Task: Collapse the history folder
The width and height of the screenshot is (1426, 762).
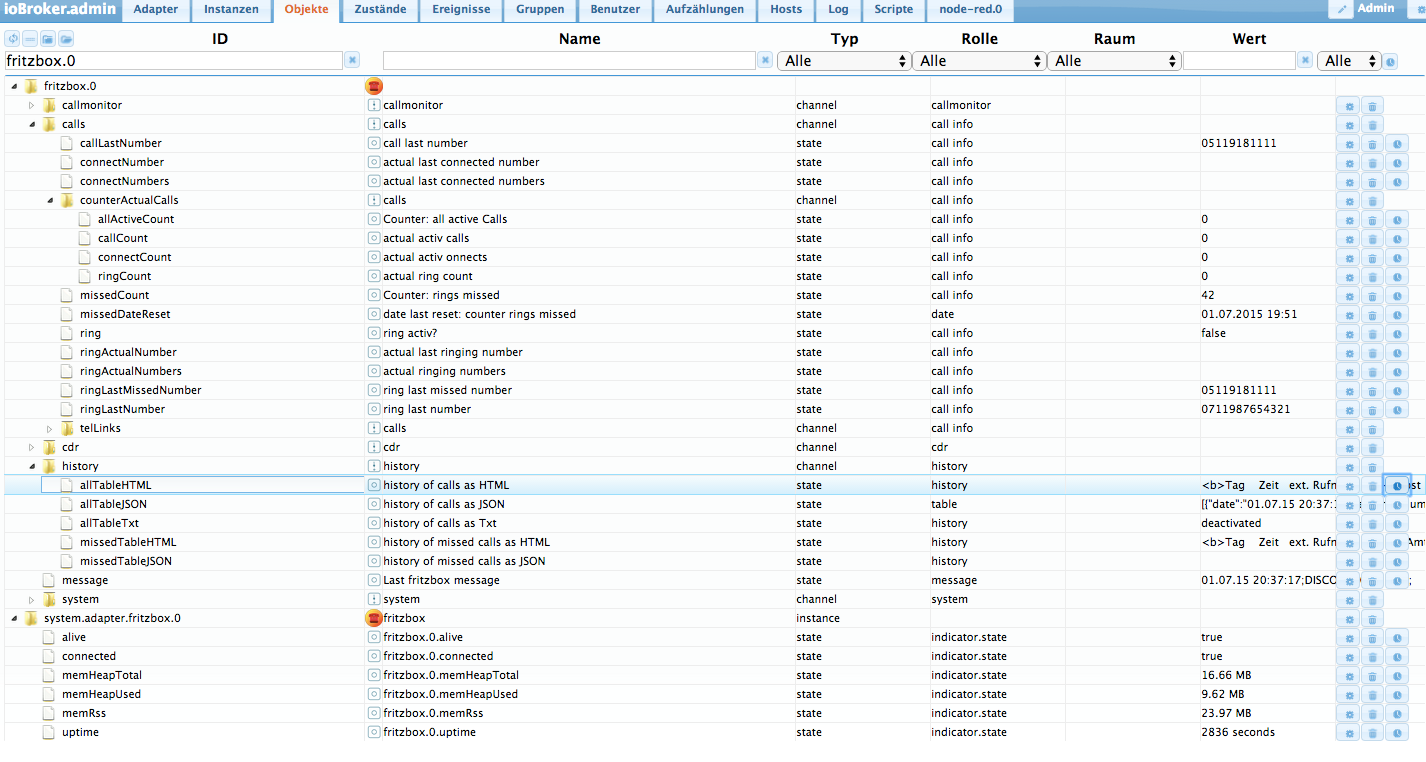Action: [x=31, y=466]
